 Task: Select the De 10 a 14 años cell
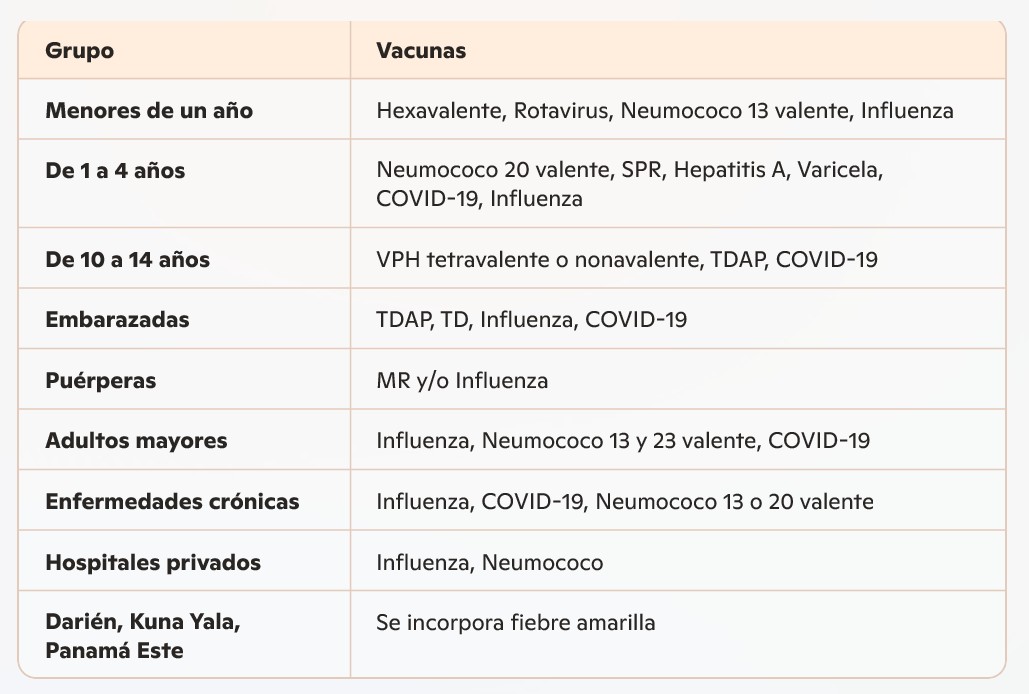click(x=127, y=260)
